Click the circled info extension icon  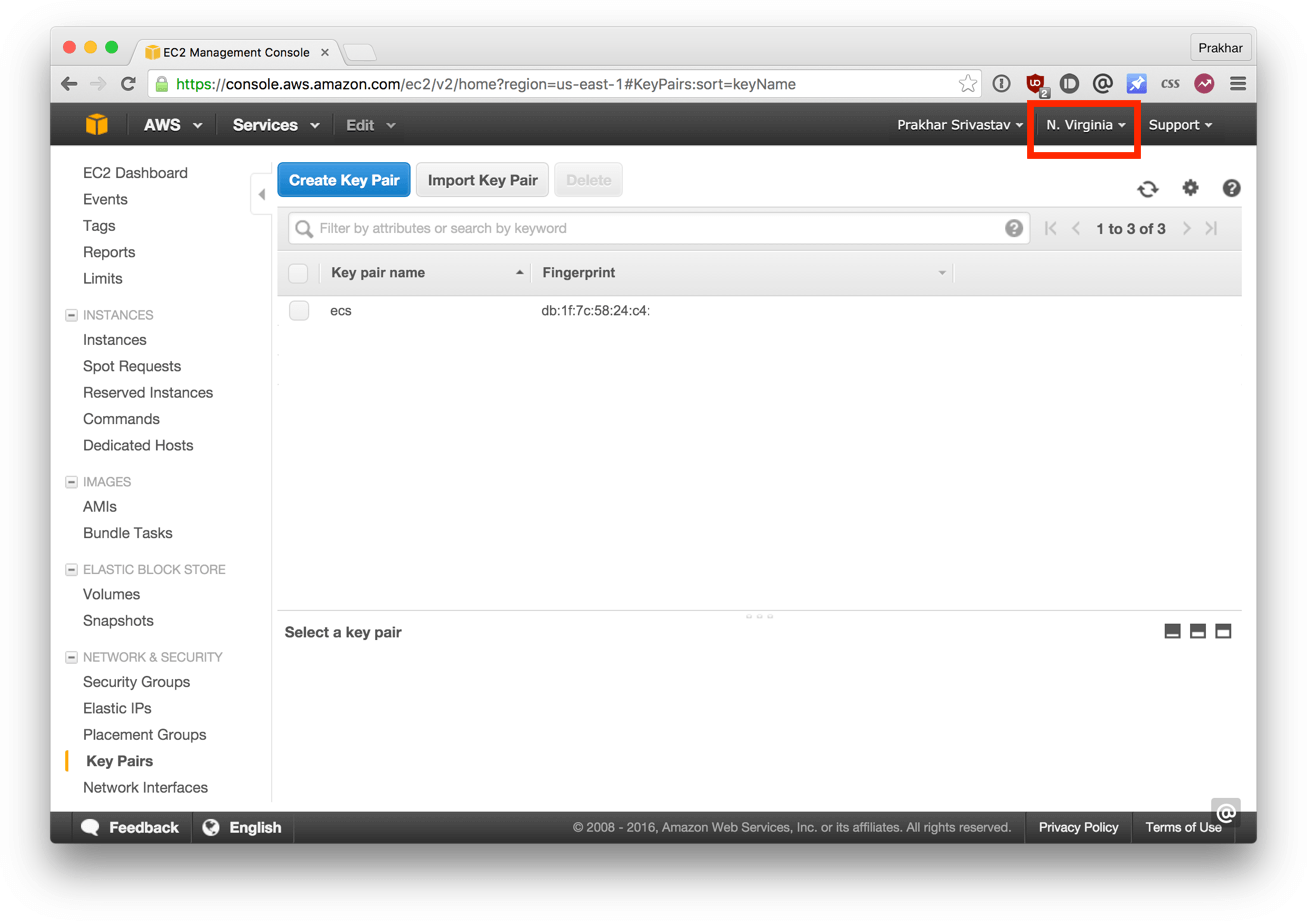[x=1001, y=84]
